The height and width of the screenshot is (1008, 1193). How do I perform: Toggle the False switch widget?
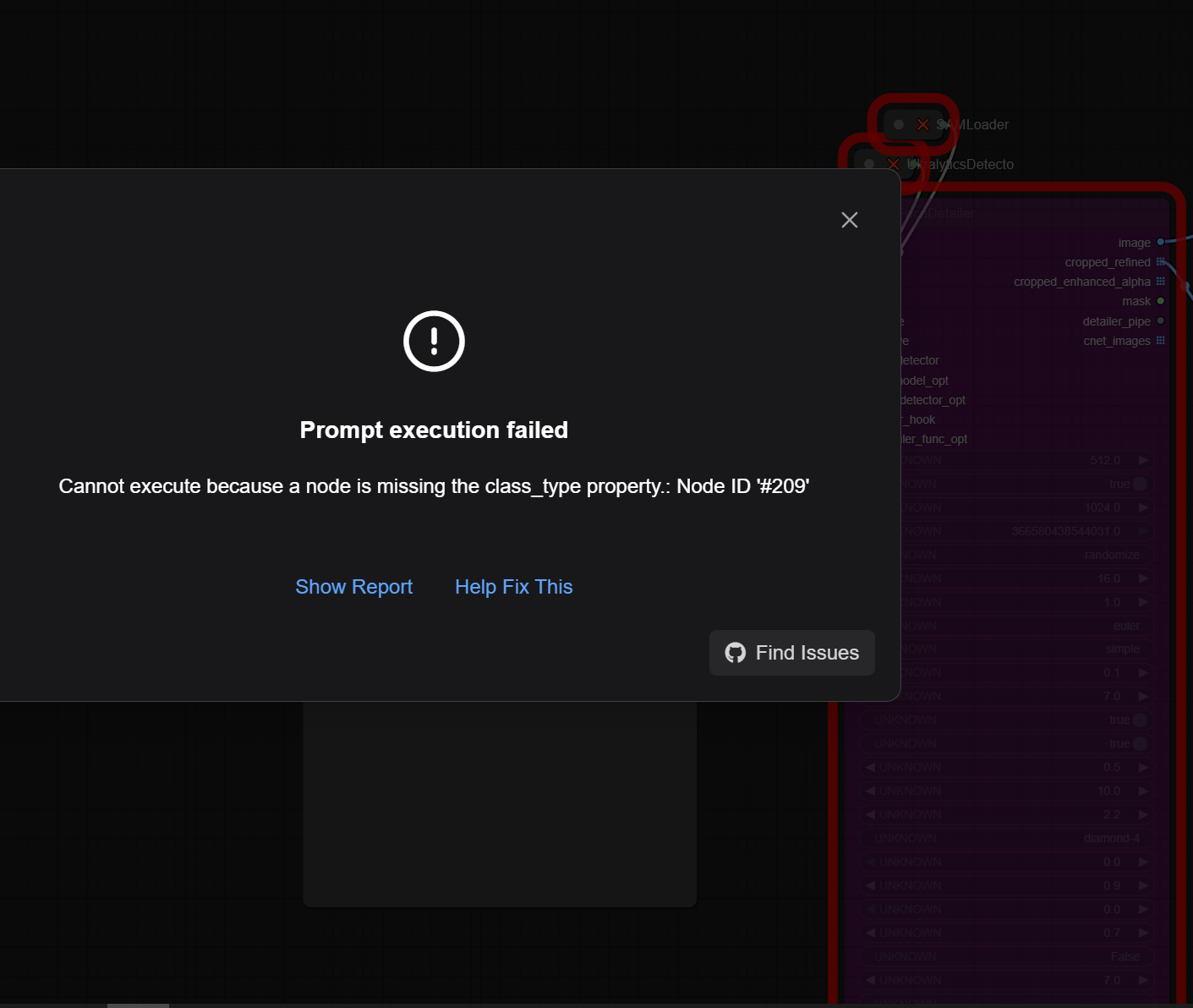tap(1008, 957)
